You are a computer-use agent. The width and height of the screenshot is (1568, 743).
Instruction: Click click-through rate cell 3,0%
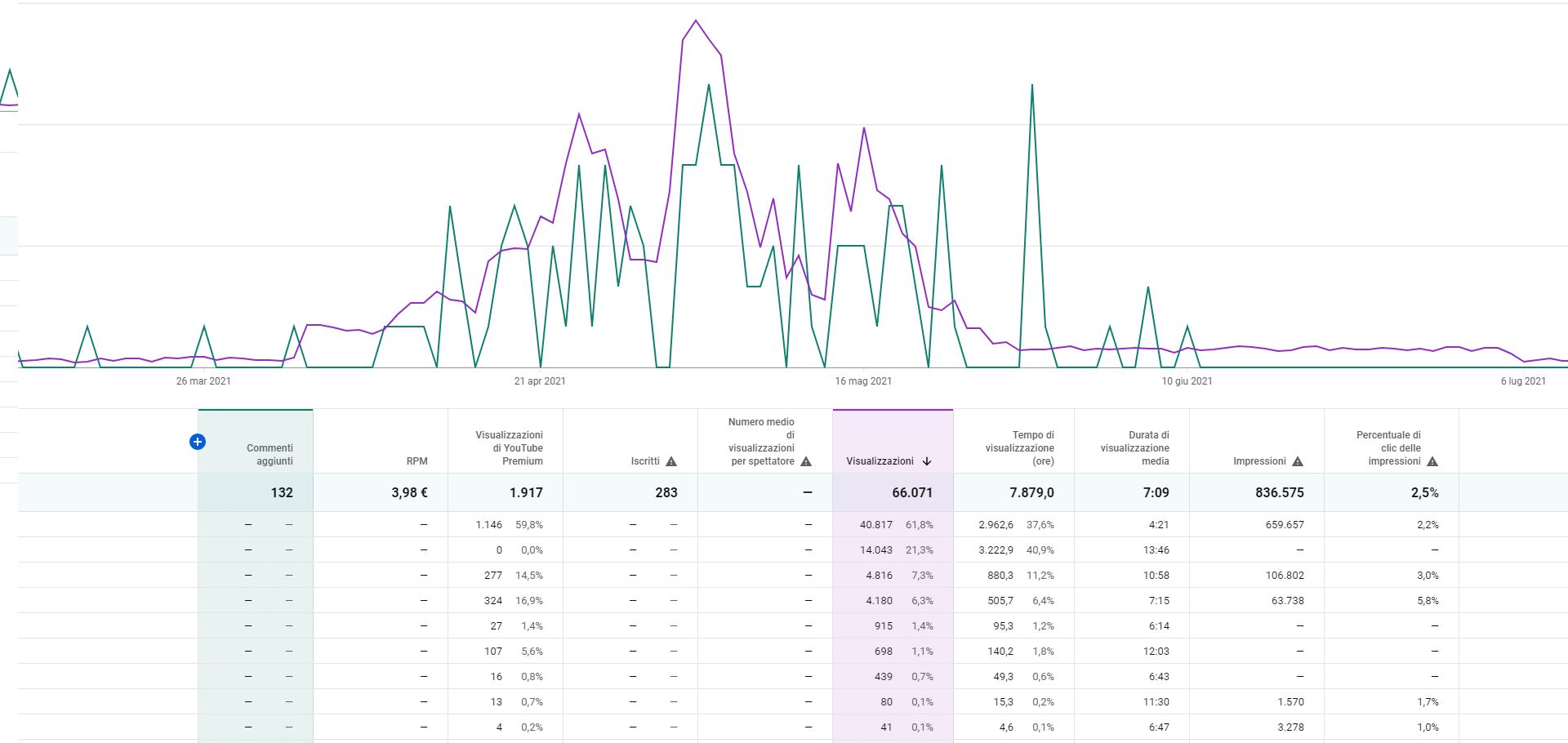[1428, 576]
